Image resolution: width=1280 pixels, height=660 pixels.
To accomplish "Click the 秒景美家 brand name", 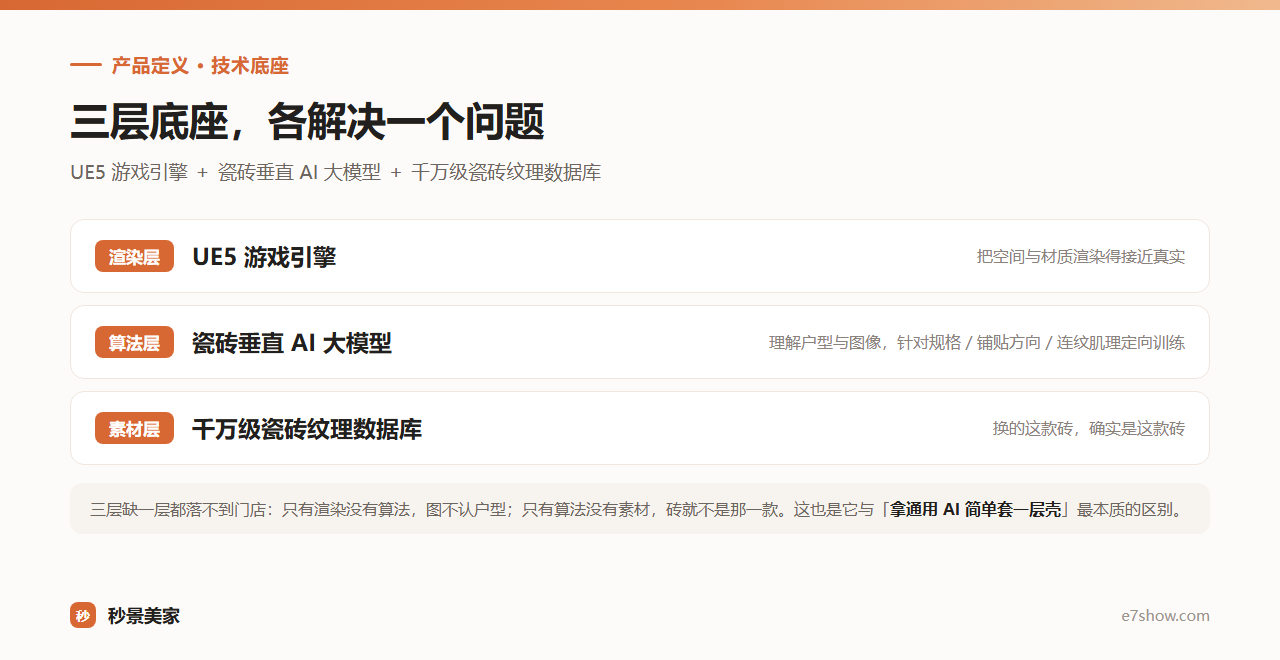I will [144, 616].
